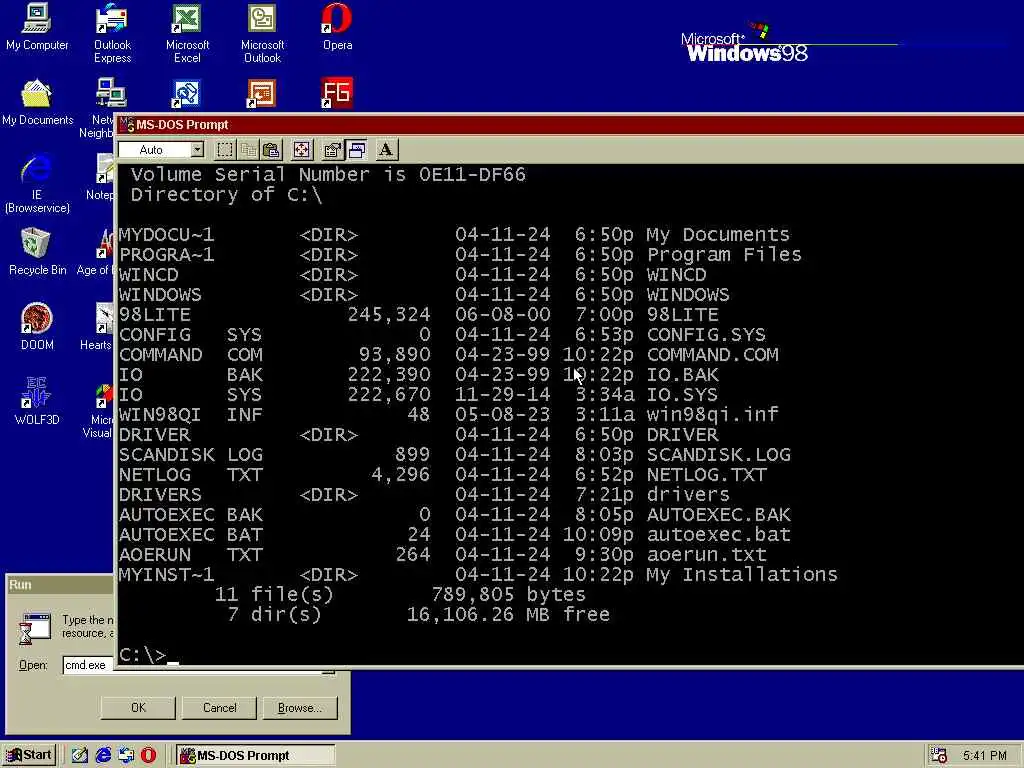This screenshot has height=768, width=1024.
Task: Toggle Full screen in MS-DOS toolbar
Action: 301,150
